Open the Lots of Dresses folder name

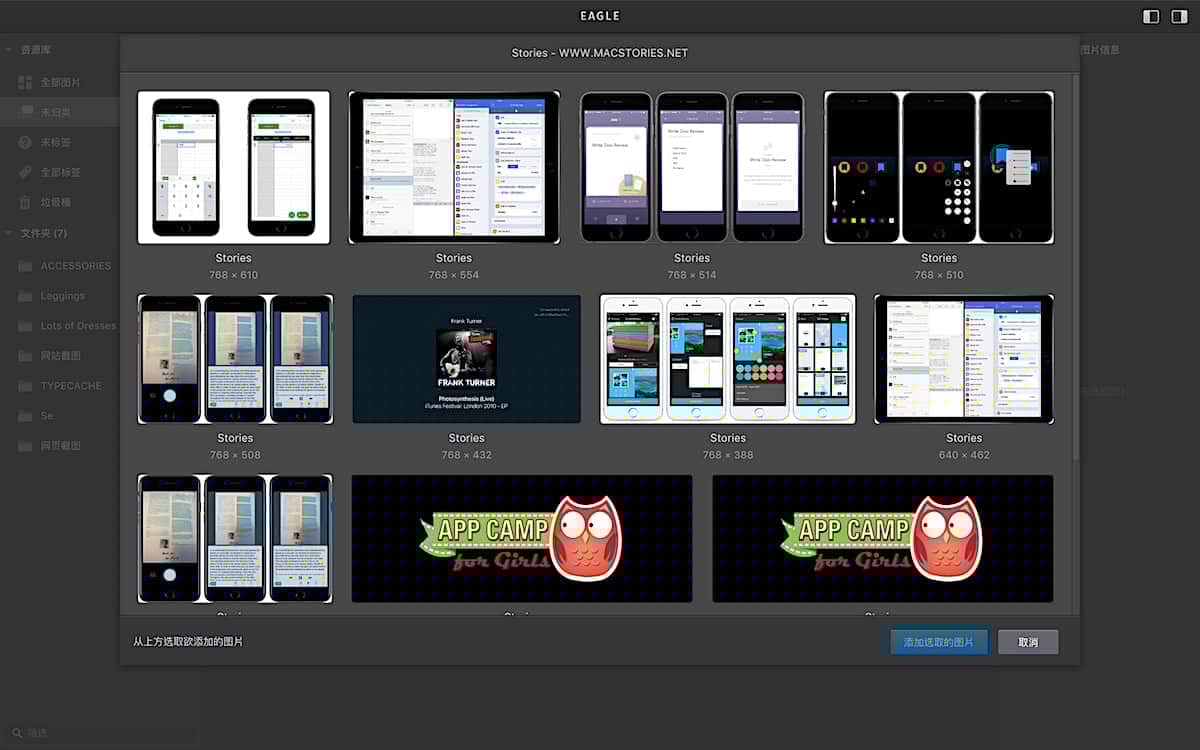click(79, 326)
